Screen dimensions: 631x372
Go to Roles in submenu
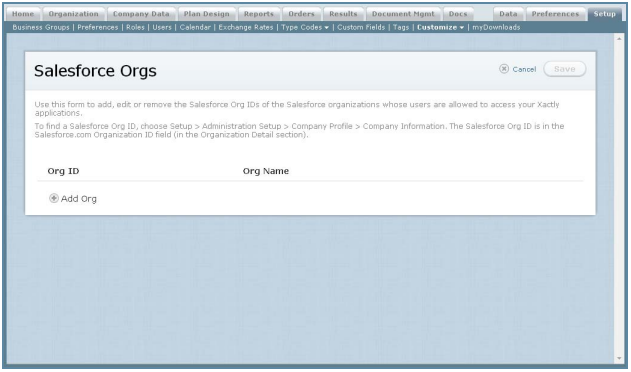point(135,27)
